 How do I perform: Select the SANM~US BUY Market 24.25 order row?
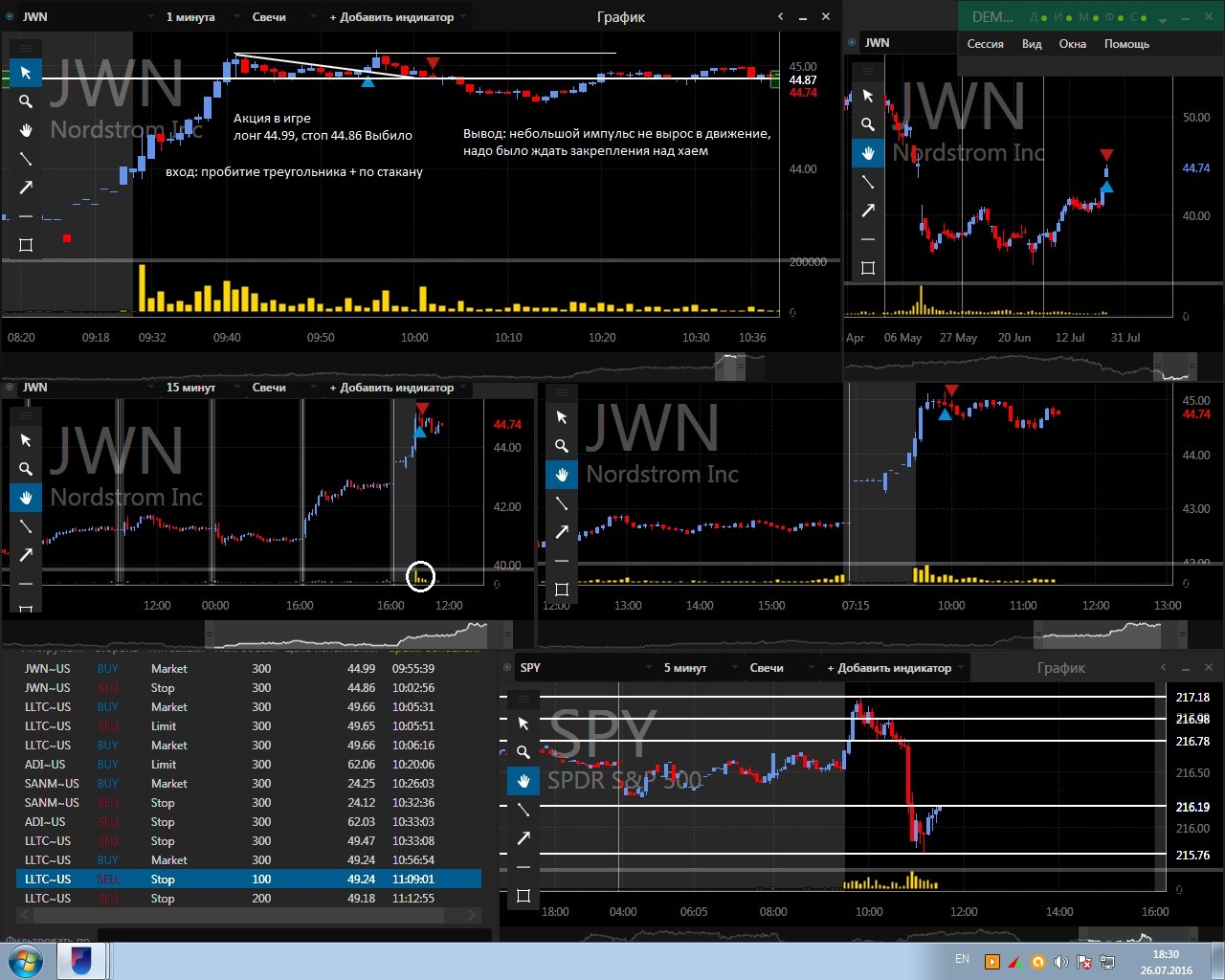[249, 783]
